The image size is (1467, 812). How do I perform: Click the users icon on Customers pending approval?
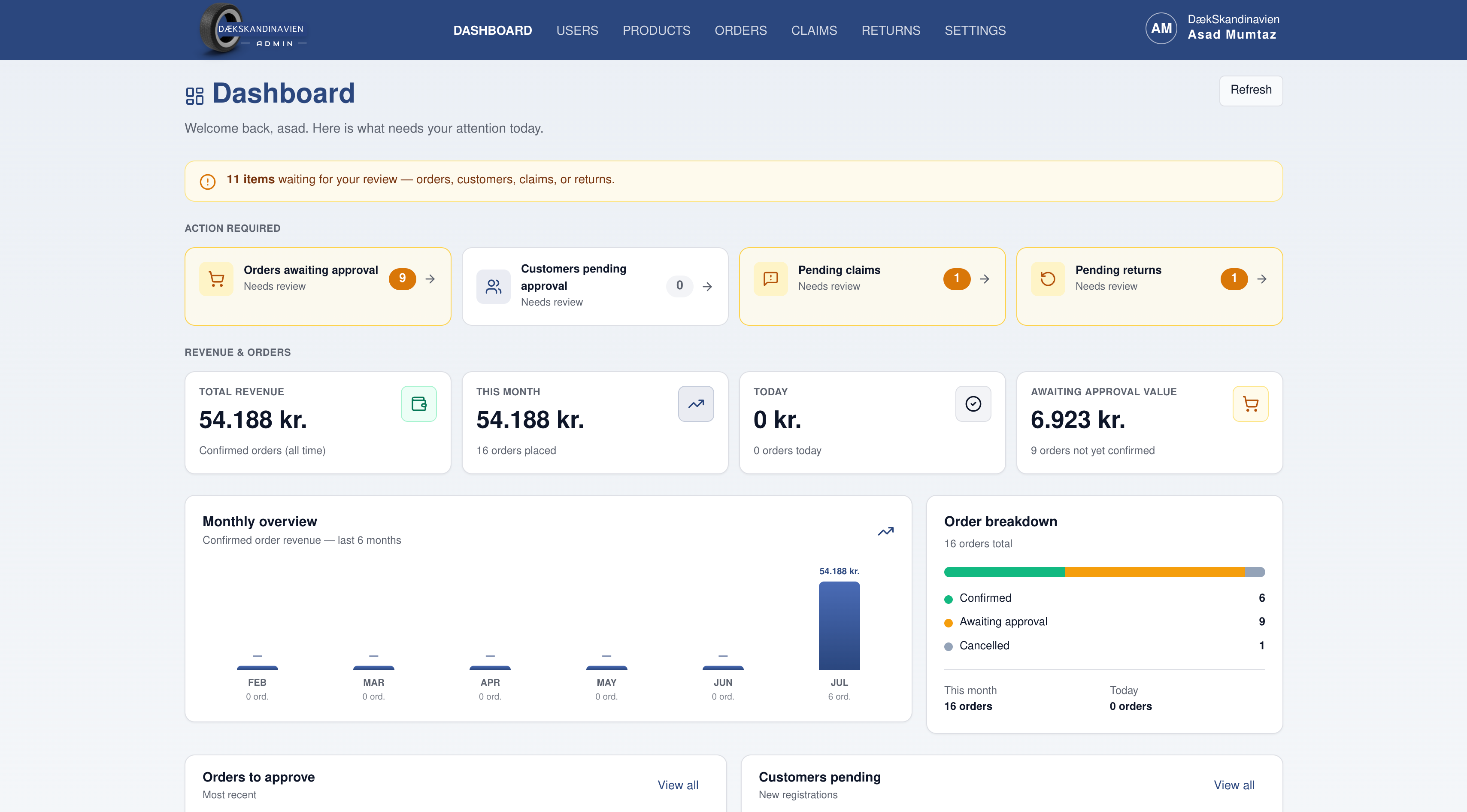(494, 286)
